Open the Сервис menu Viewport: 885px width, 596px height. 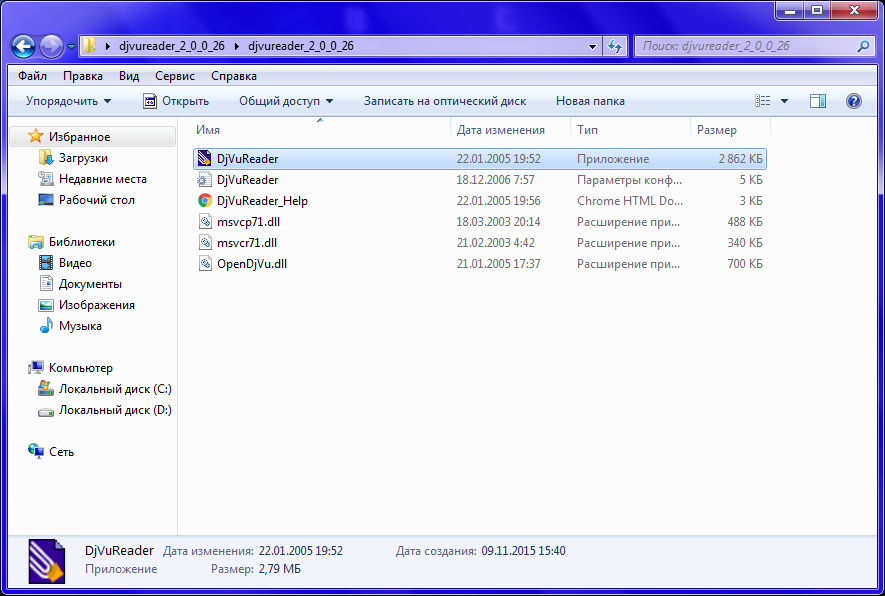coord(174,76)
